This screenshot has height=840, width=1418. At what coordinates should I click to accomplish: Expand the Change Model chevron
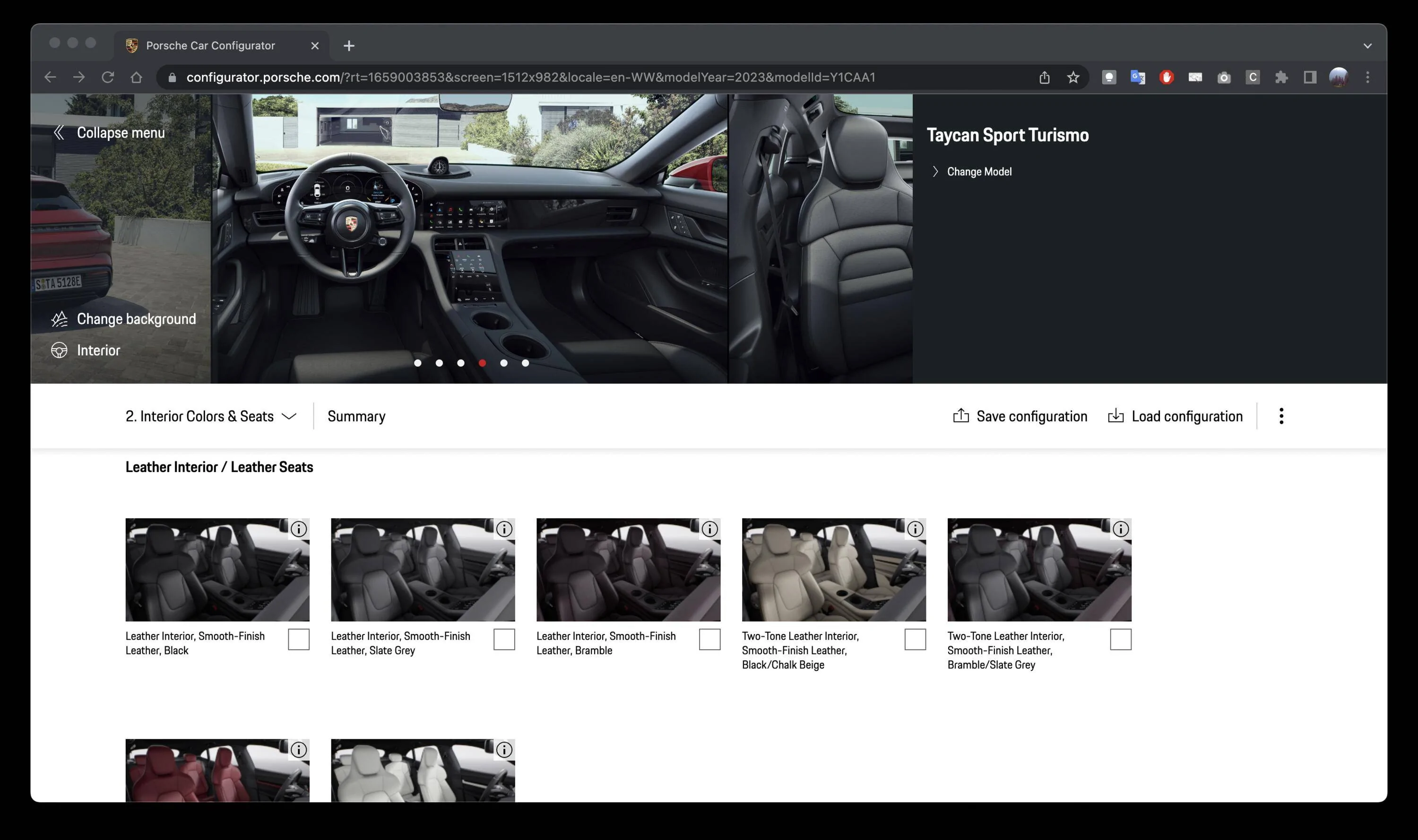click(x=935, y=171)
